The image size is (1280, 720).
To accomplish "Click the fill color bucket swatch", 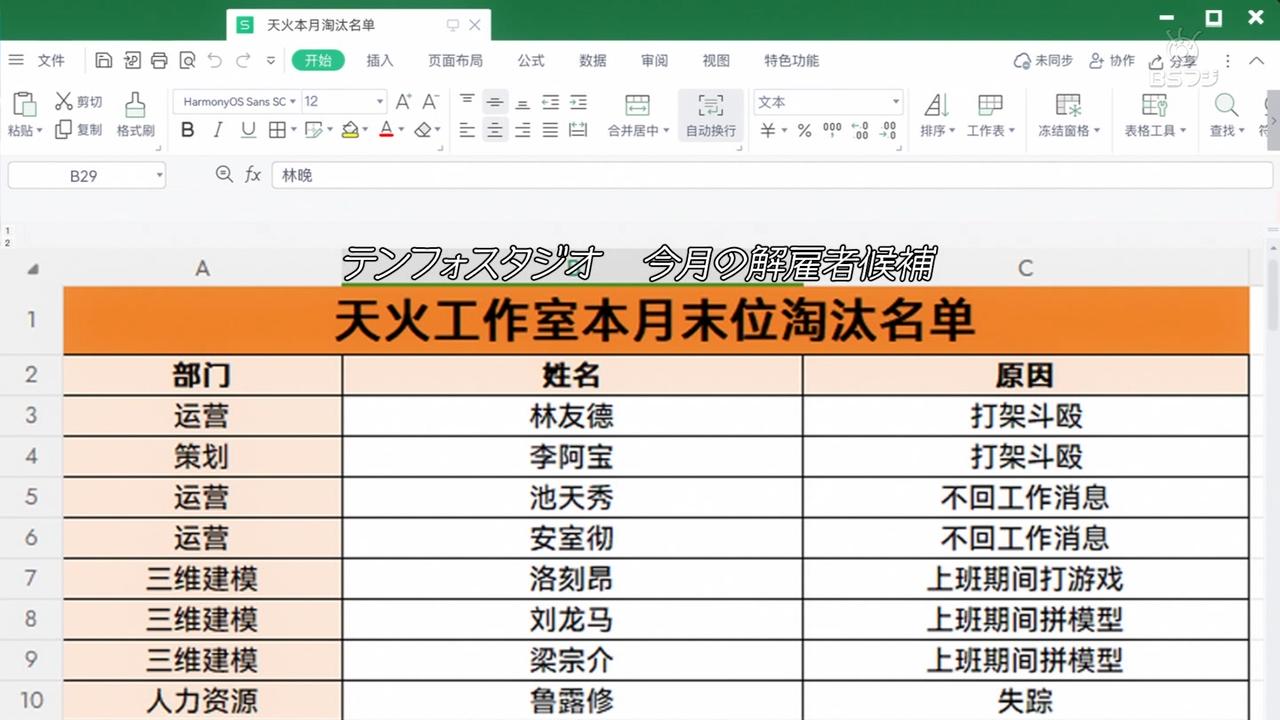I will pyautogui.click(x=349, y=130).
